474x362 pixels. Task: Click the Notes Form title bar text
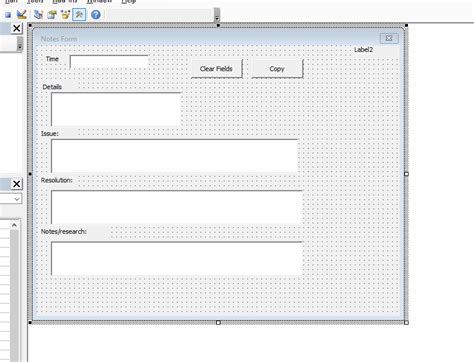pyautogui.click(x=59, y=39)
